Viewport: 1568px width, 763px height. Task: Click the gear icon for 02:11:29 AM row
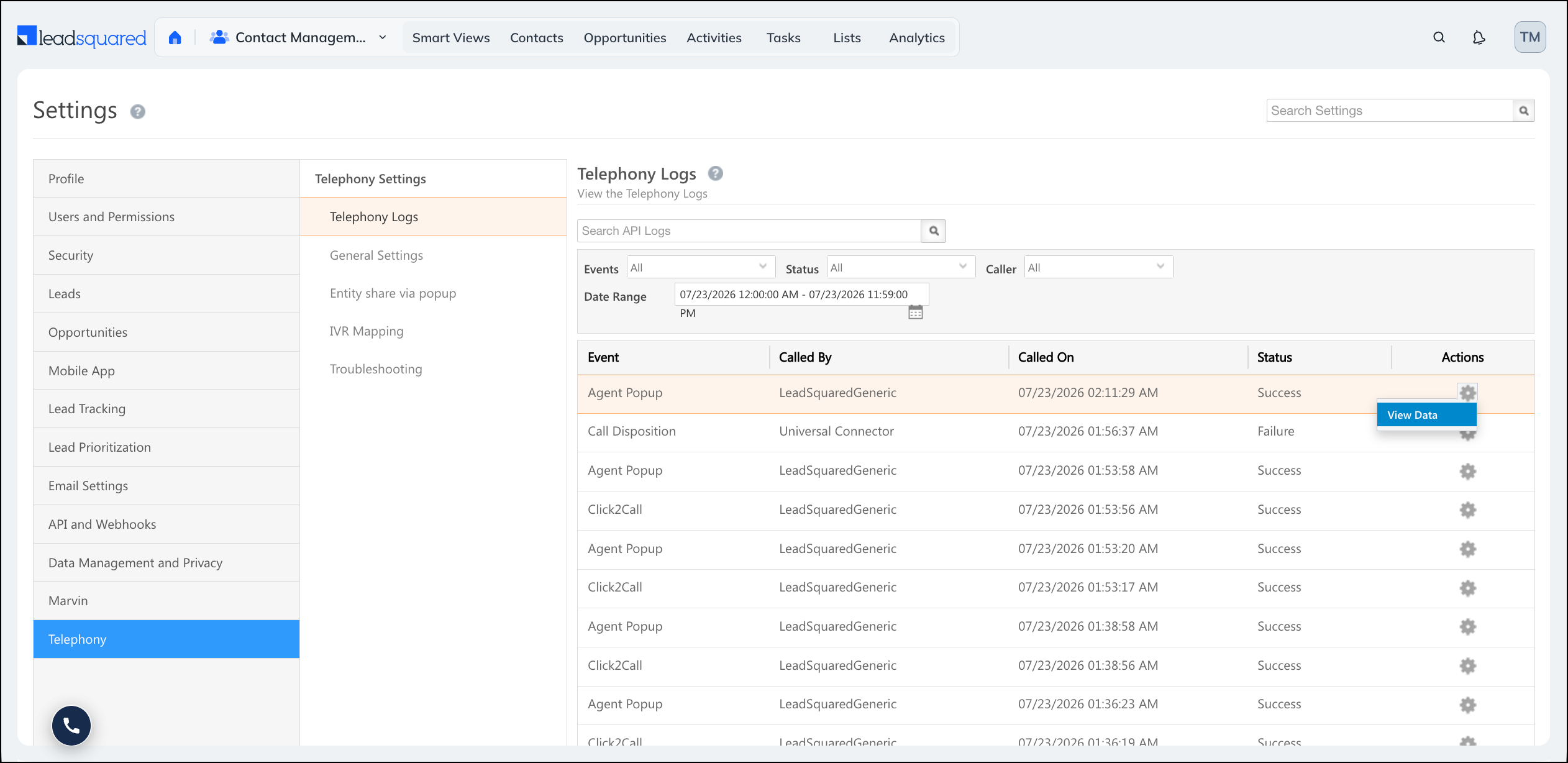(1467, 393)
